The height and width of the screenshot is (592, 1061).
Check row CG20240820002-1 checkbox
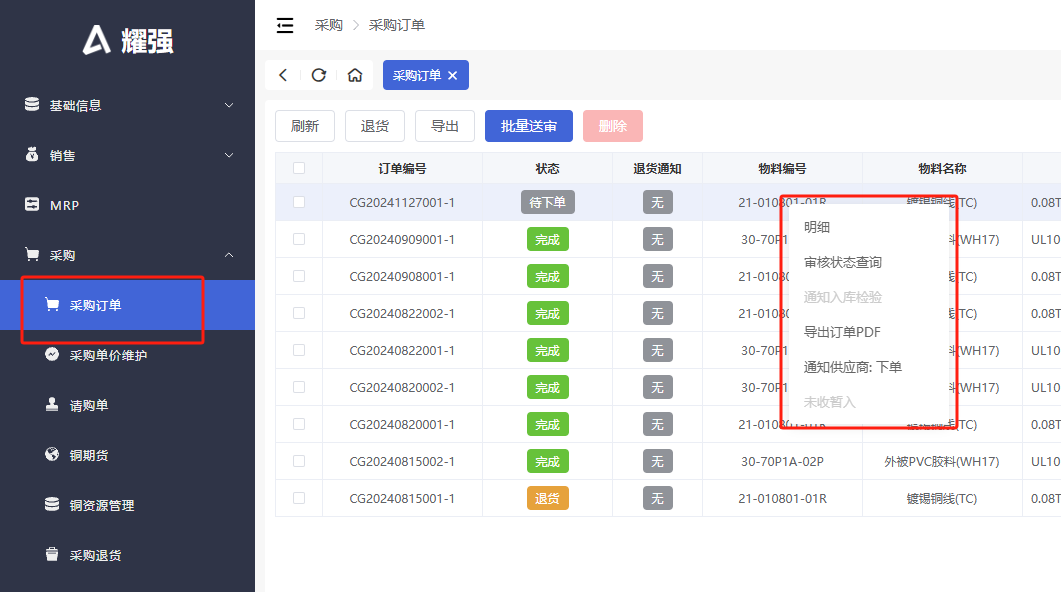click(x=299, y=387)
